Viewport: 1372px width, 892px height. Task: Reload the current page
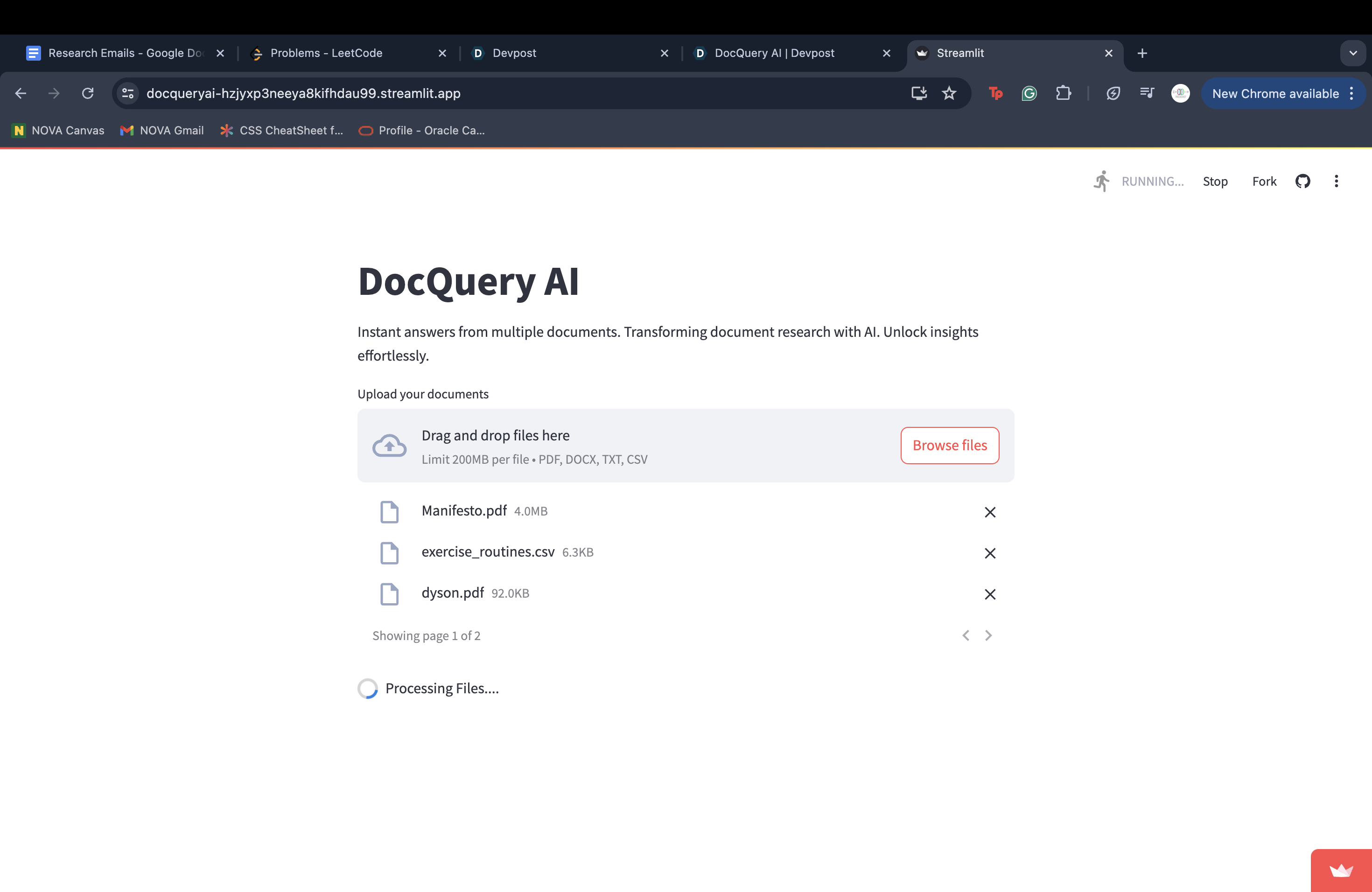[x=88, y=93]
